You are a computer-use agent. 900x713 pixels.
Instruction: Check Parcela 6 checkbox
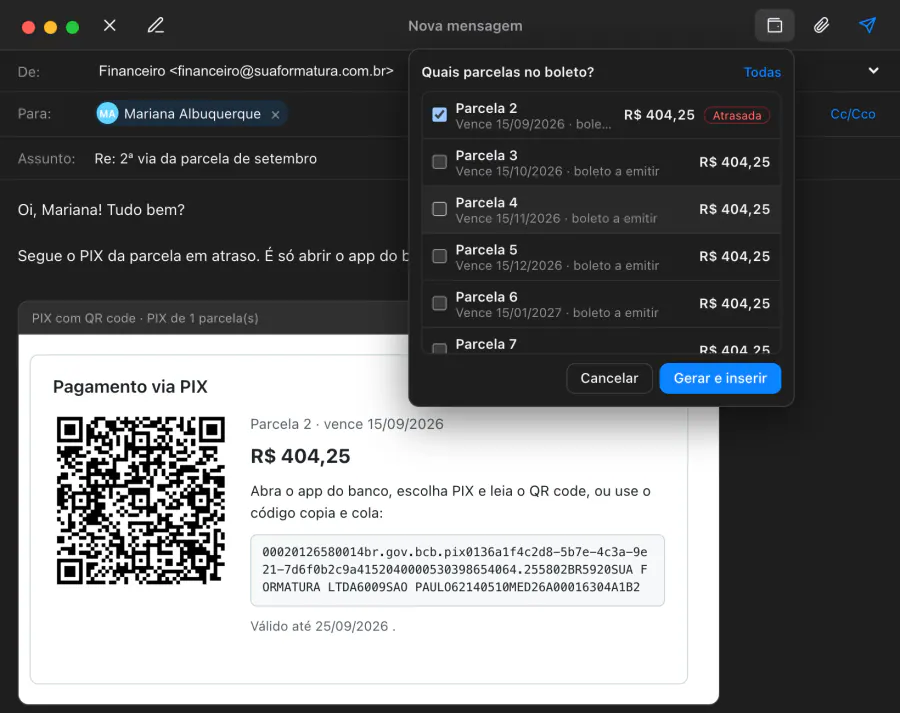tap(440, 303)
